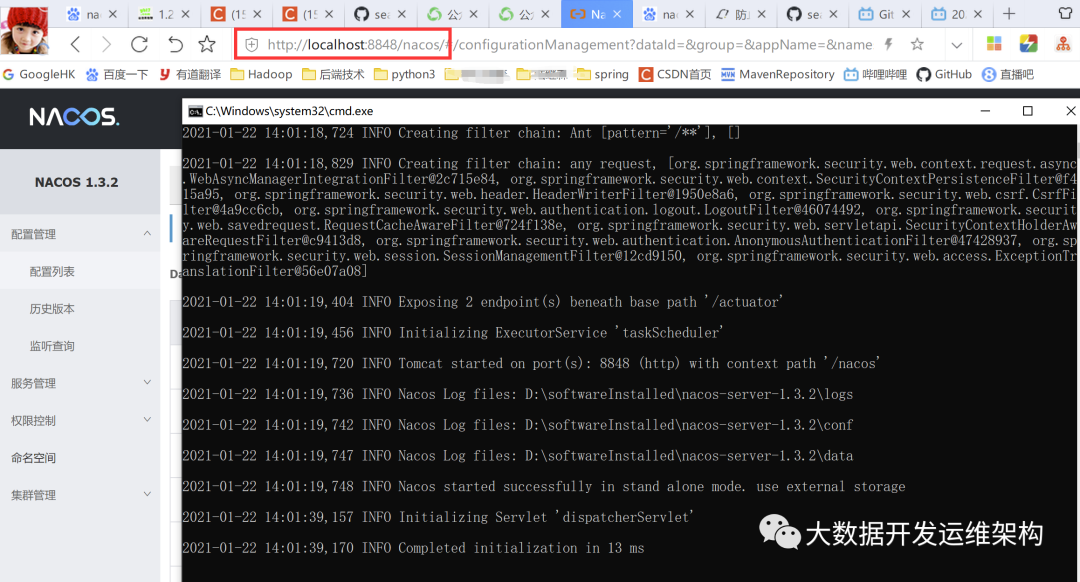Close the active 'Na' tab
The width and height of the screenshot is (1080, 582).
[617, 14]
